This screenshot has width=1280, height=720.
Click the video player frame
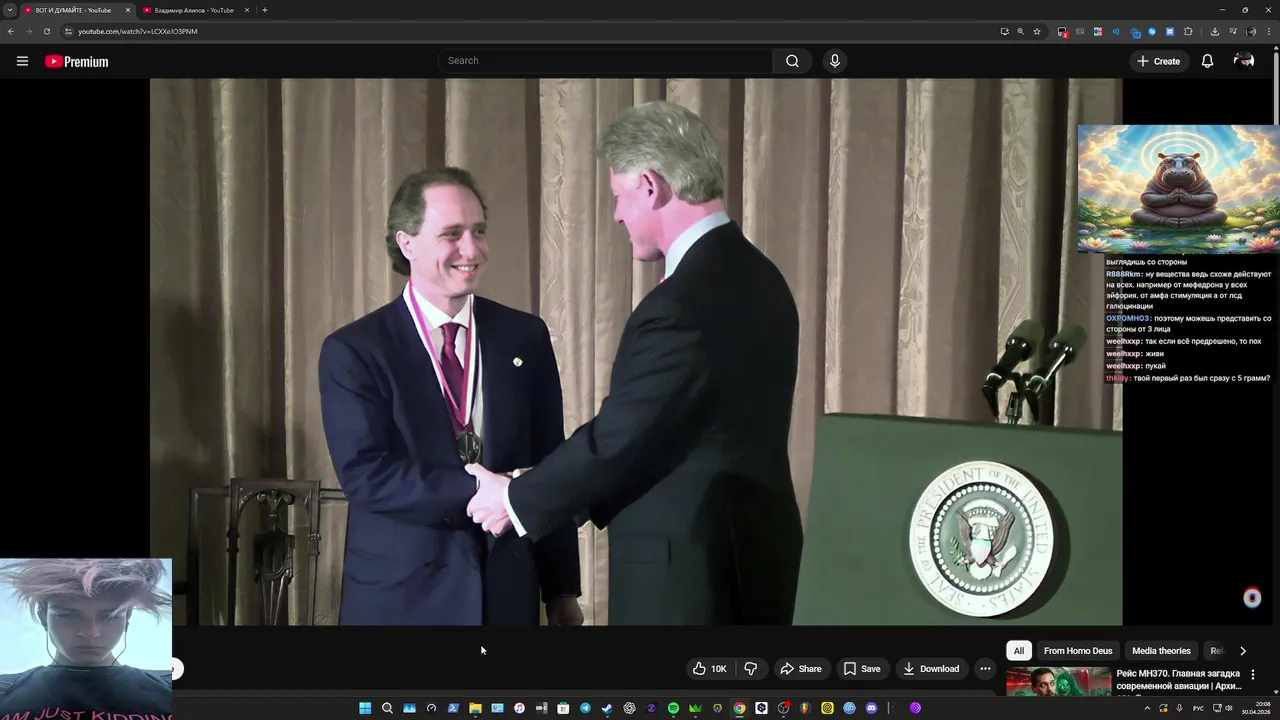click(636, 352)
